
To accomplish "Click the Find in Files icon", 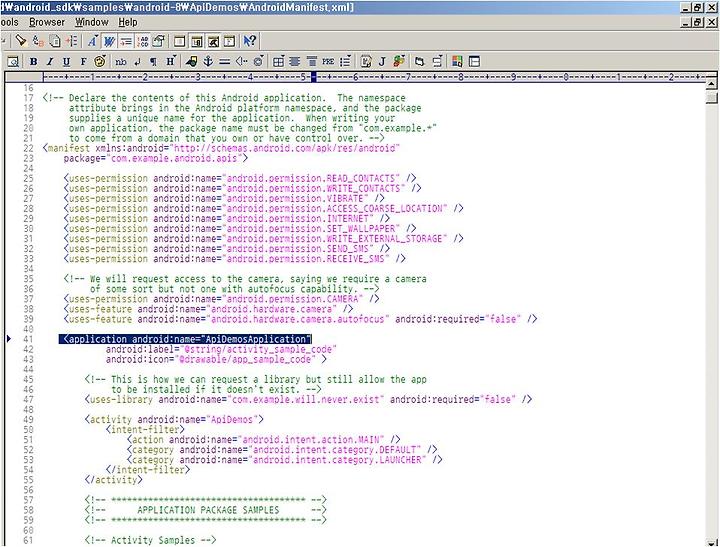I will pos(55,41).
